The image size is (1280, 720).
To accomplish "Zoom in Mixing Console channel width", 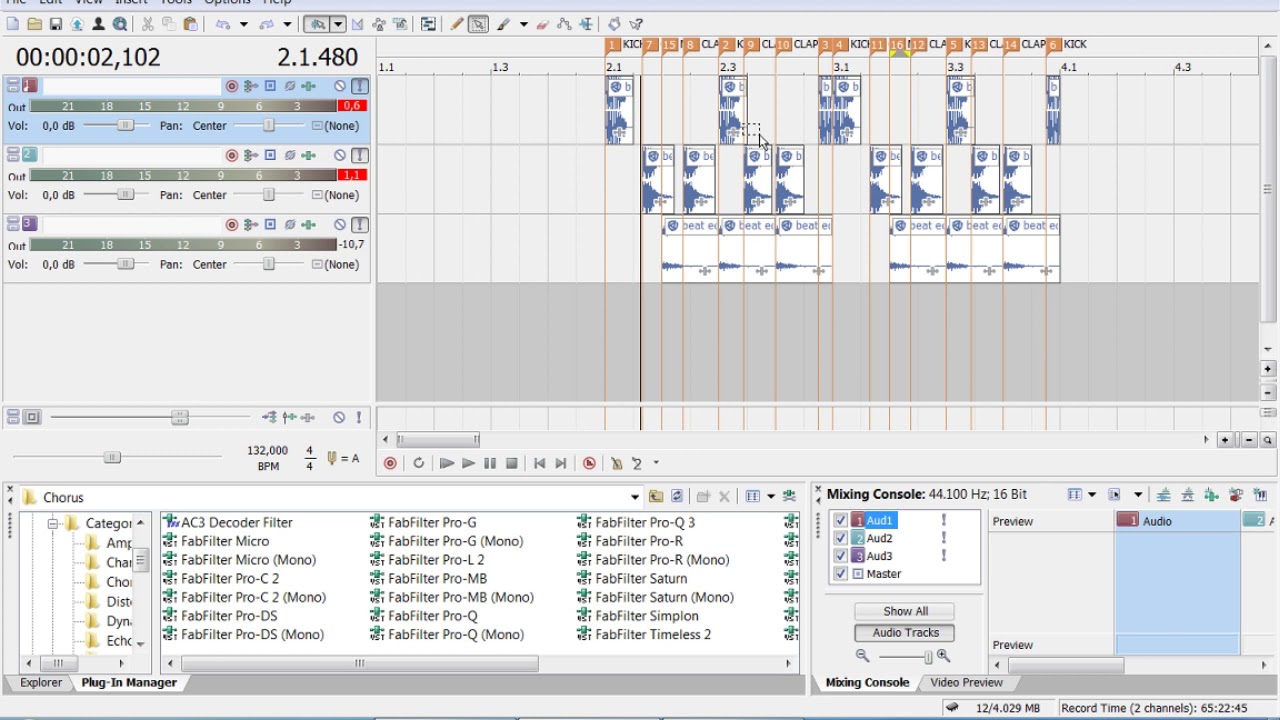I will point(943,657).
